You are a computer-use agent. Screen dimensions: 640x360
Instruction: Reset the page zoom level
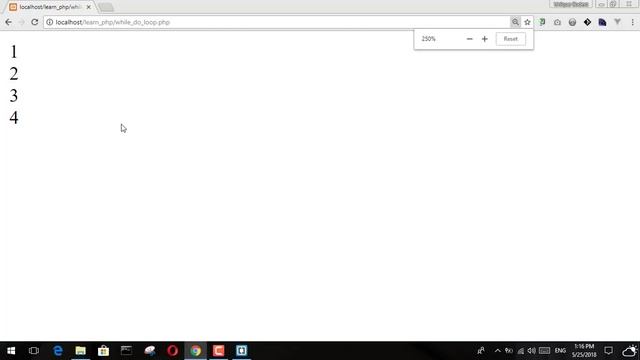[511, 39]
